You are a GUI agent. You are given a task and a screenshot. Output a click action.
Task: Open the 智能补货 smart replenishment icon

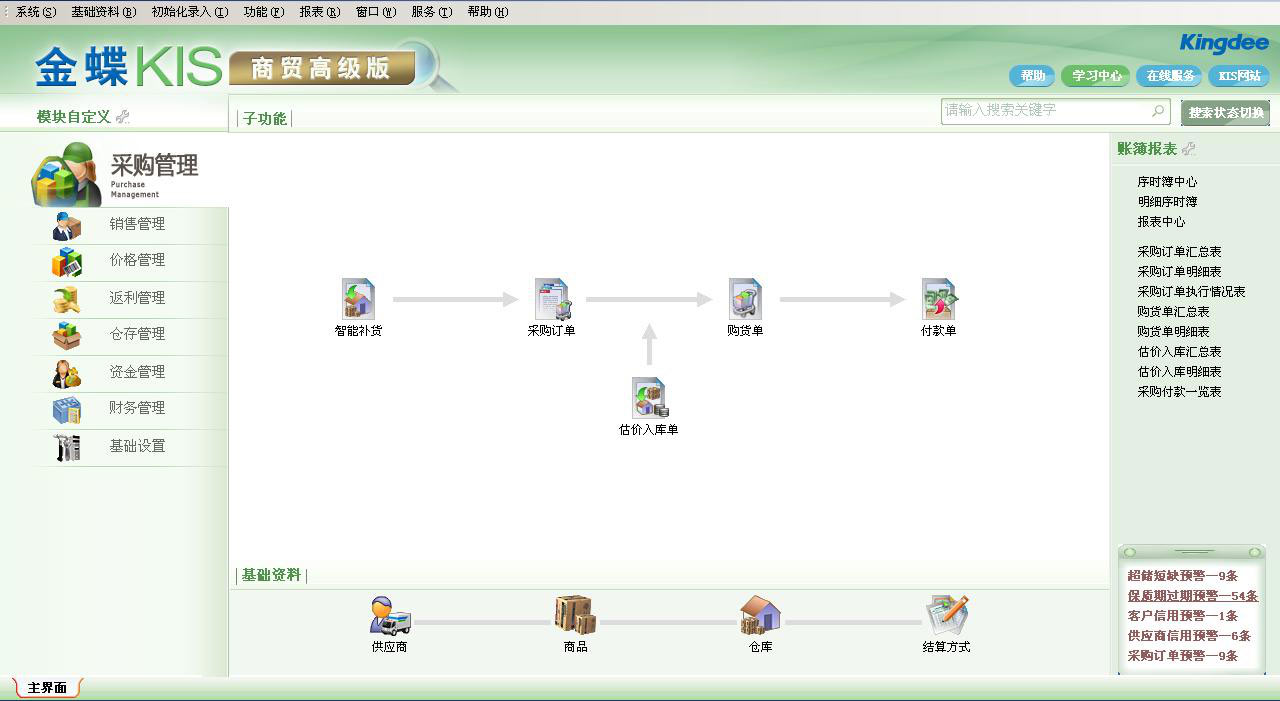[x=358, y=299]
